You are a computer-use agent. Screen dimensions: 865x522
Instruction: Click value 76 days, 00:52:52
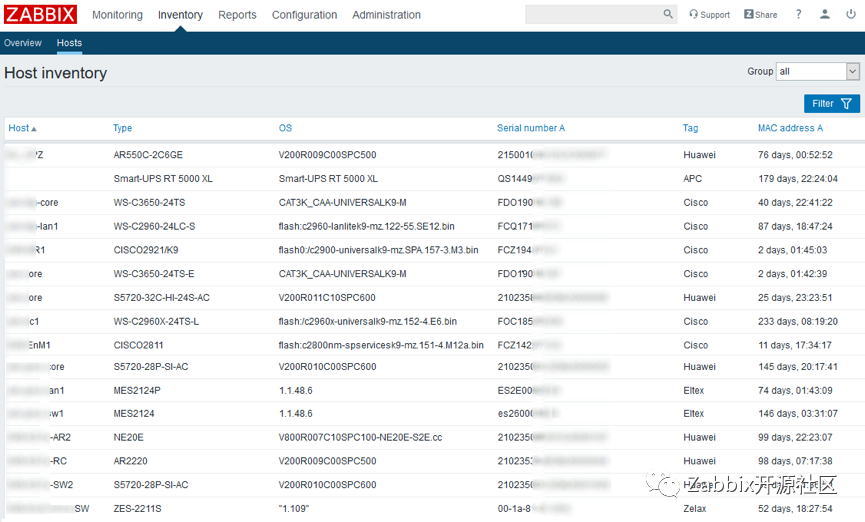pyautogui.click(x=795, y=155)
